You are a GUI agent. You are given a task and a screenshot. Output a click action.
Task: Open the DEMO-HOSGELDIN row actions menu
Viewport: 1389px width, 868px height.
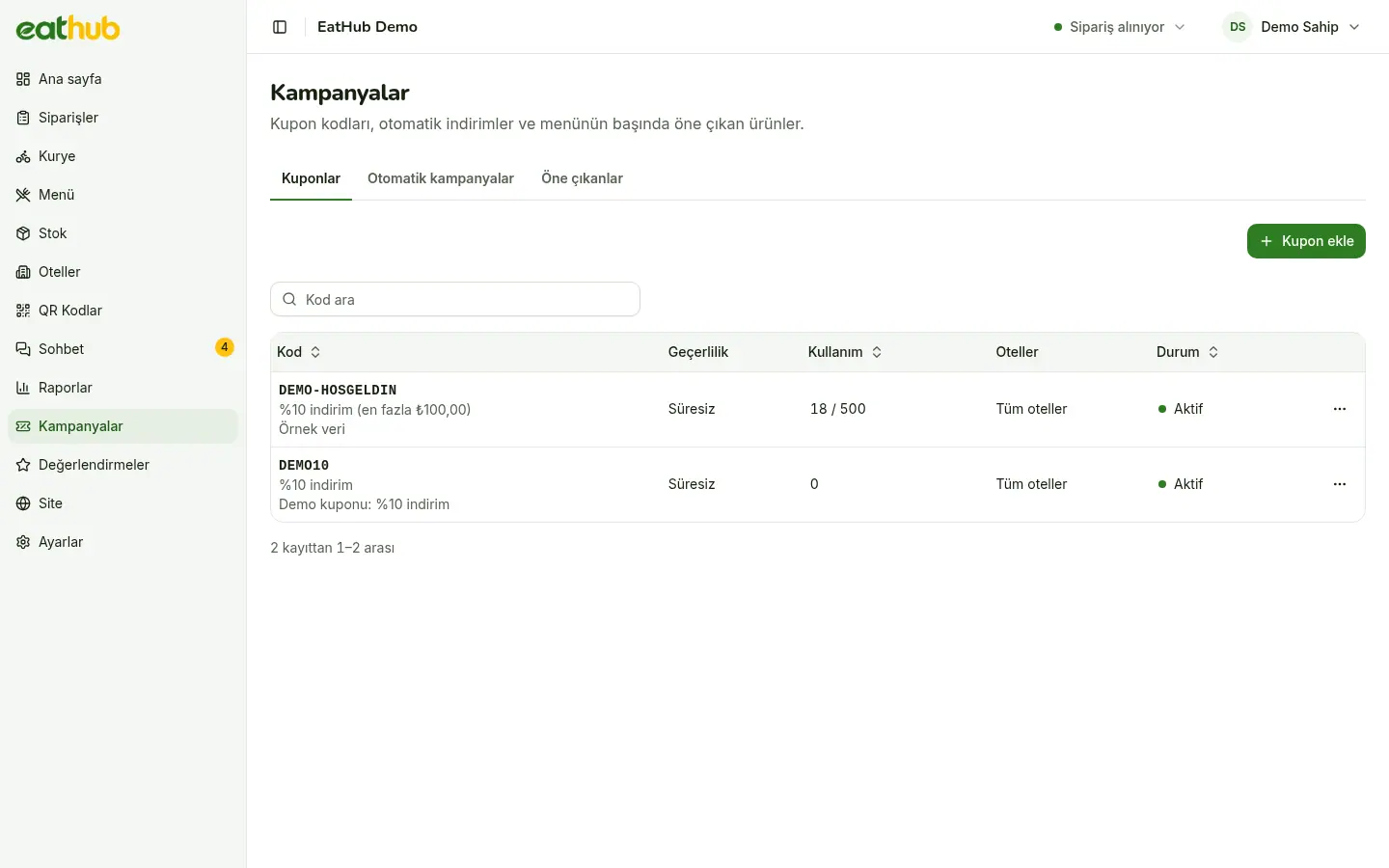click(1340, 409)
